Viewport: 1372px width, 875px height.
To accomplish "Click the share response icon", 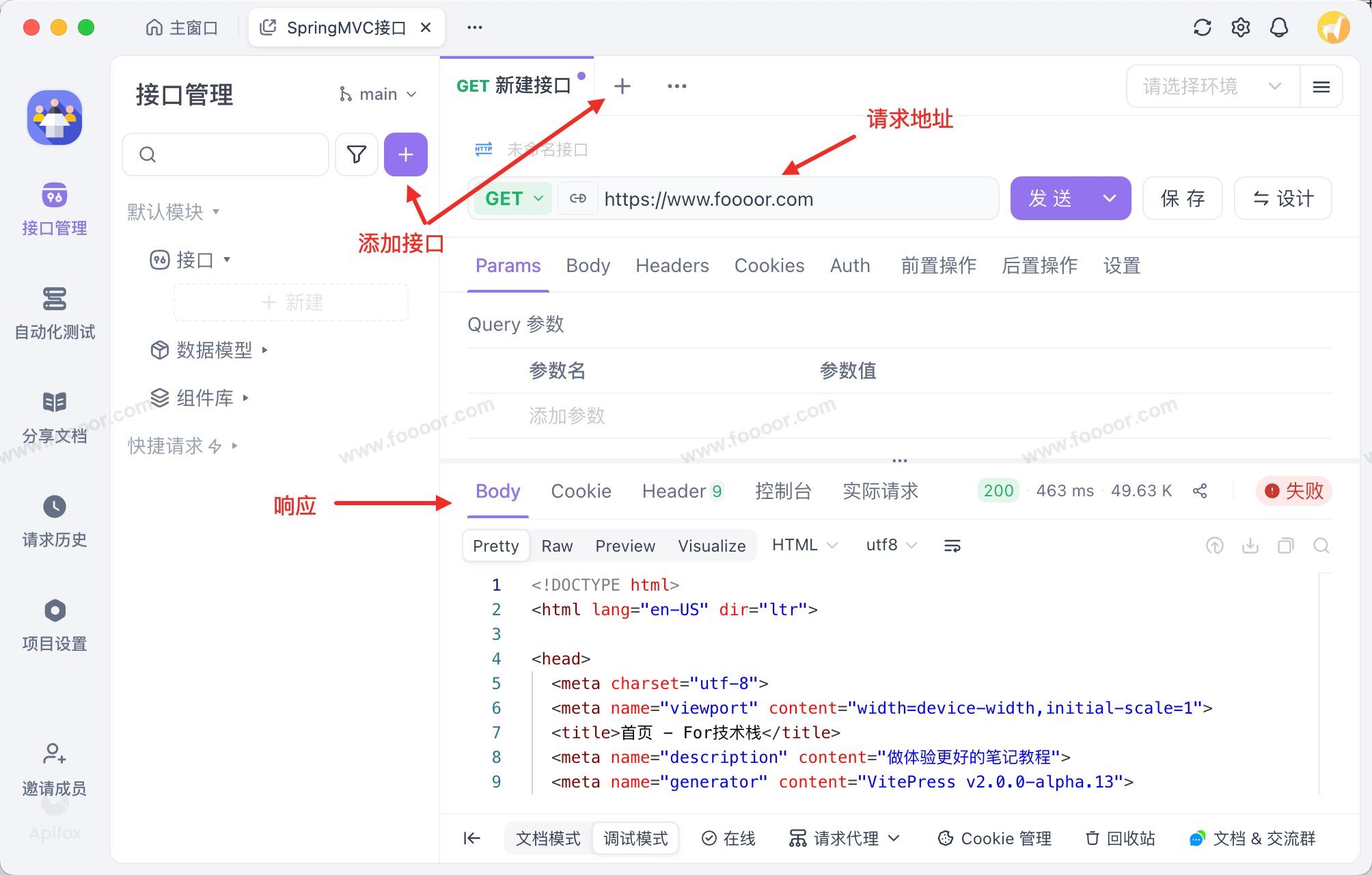I will (x=1200, y=491).
